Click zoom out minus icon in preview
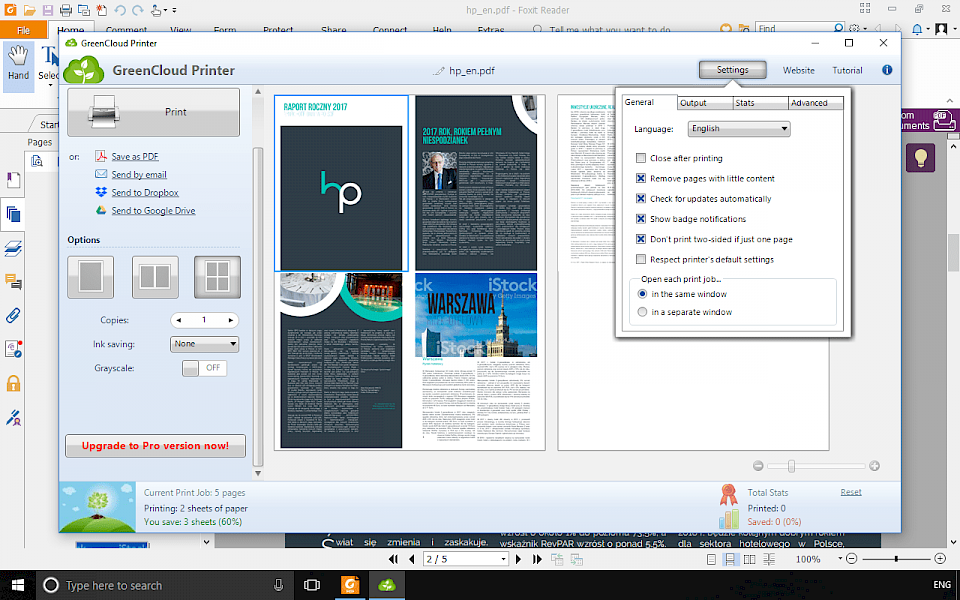This screenshot has height=600, width=960. click(758, 466)
